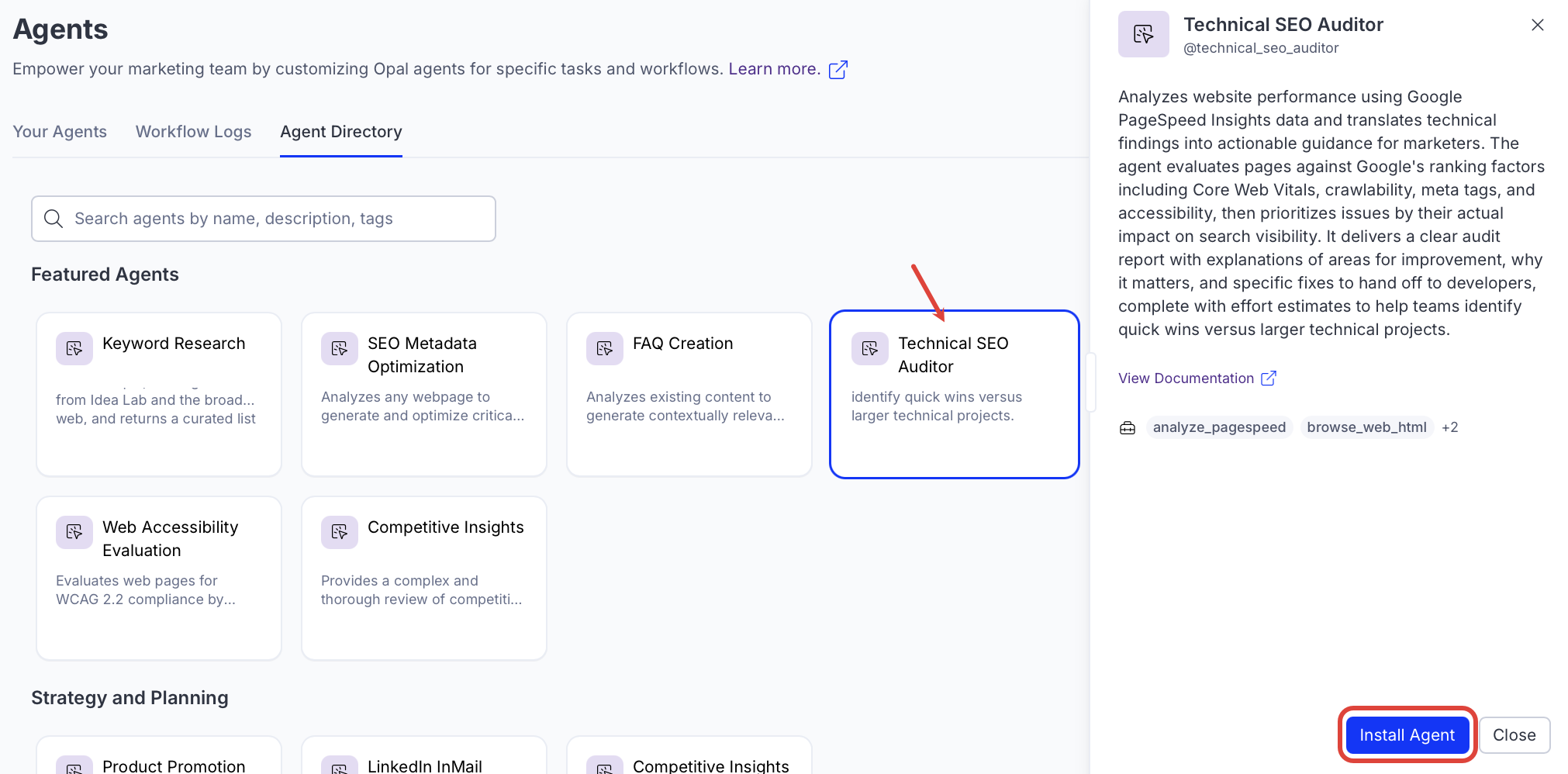Dismiss the details panel with the X

(1537, 25)
